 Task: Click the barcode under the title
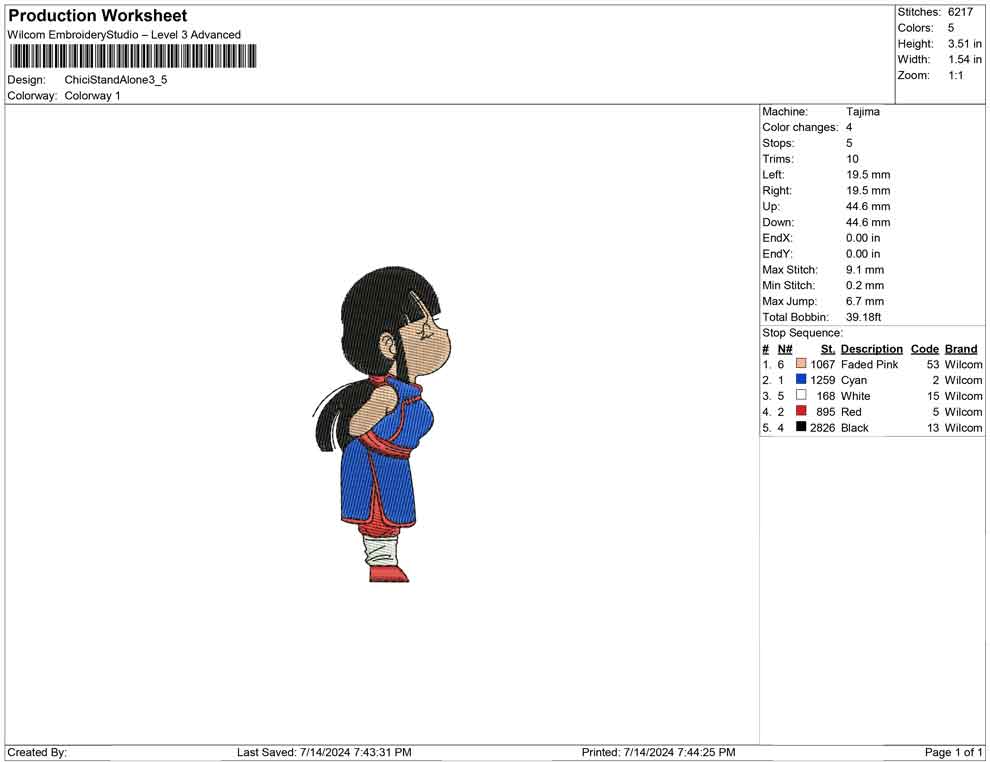pyautogui.click(x=133, y=56)
